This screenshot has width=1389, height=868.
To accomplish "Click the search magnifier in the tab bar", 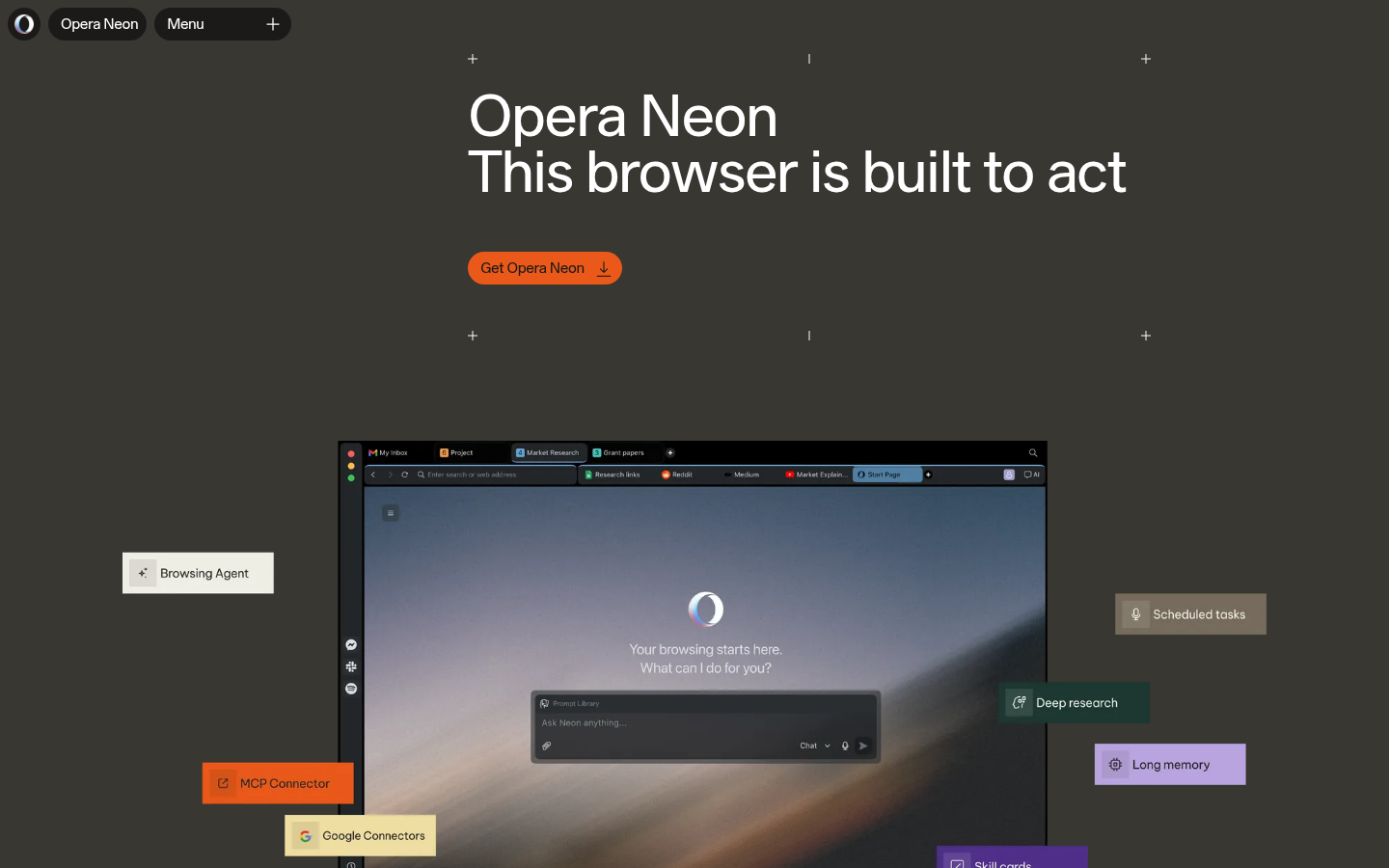I will pos(1033,452).
